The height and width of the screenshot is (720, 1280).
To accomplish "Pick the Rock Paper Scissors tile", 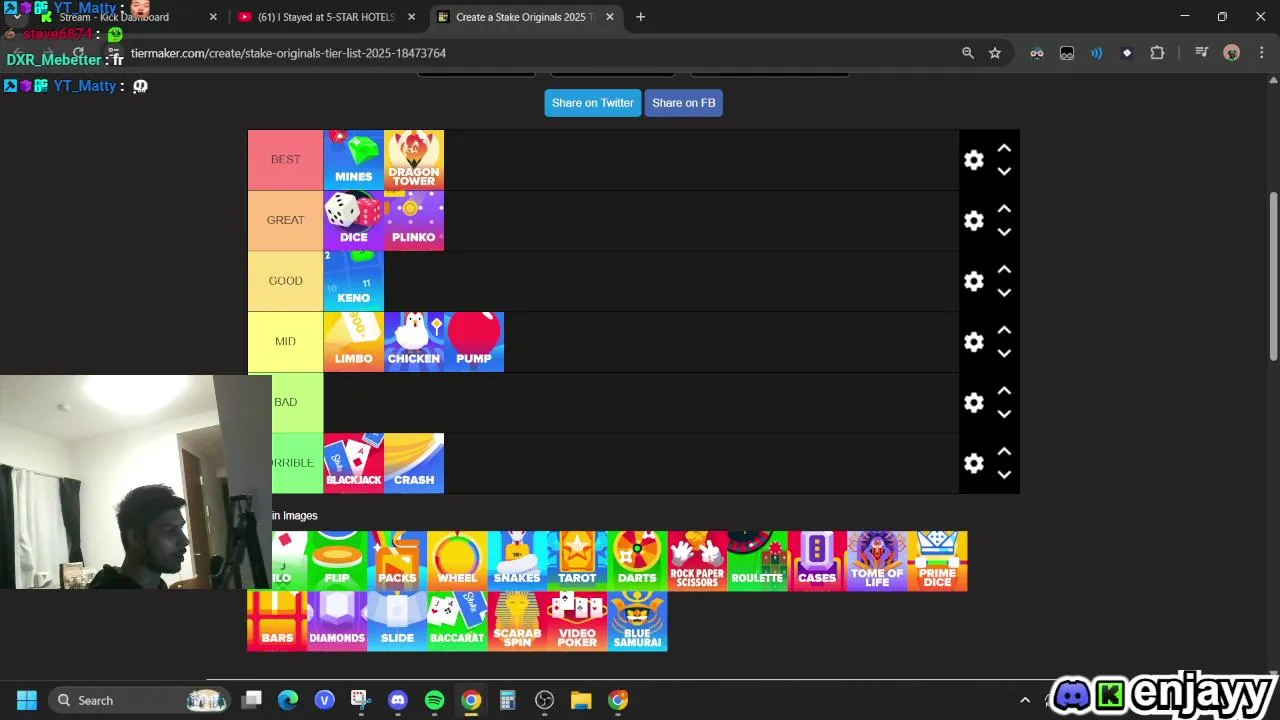I will (697, 561).
